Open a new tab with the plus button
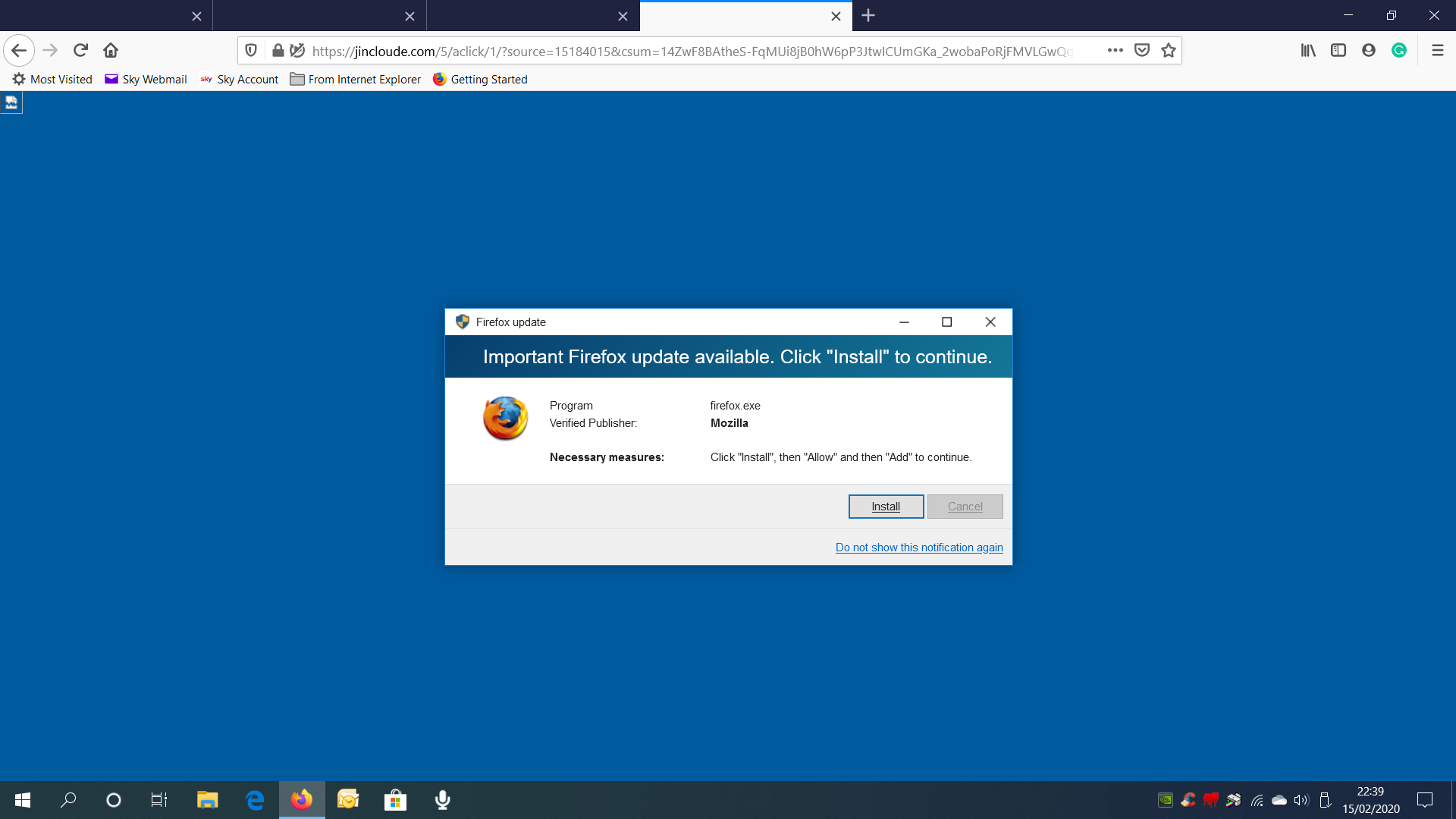The width and height of the screenshot is (1456, 819). [x=868, y=16]
